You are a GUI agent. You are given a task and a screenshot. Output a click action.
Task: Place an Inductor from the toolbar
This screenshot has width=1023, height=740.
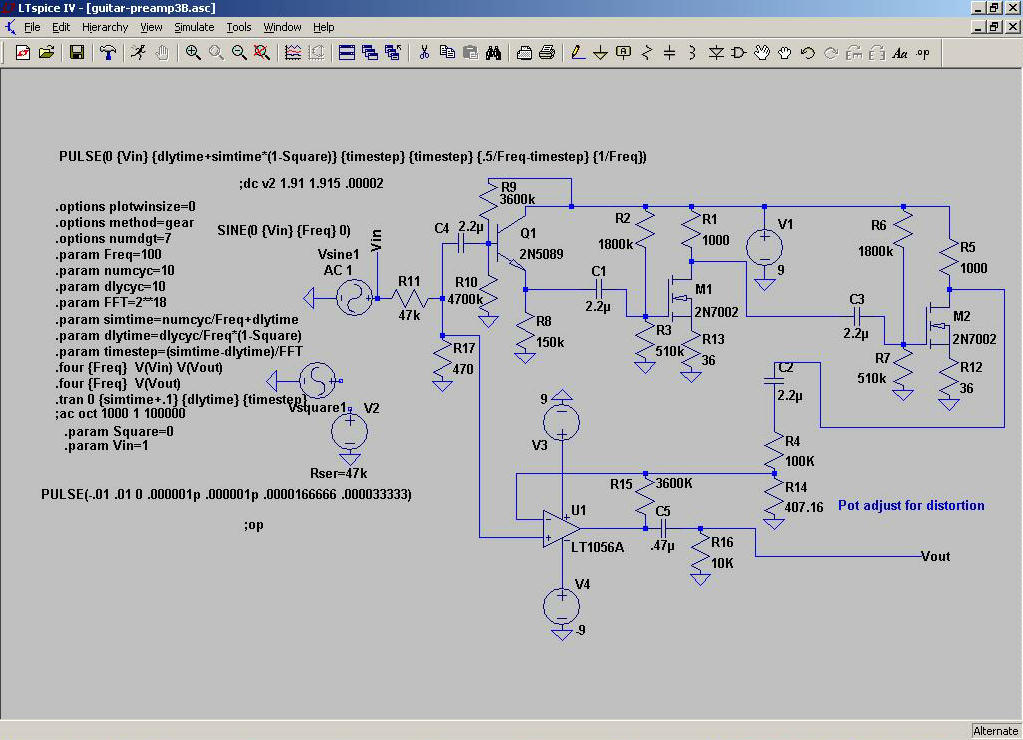click(x=692, y=53)
